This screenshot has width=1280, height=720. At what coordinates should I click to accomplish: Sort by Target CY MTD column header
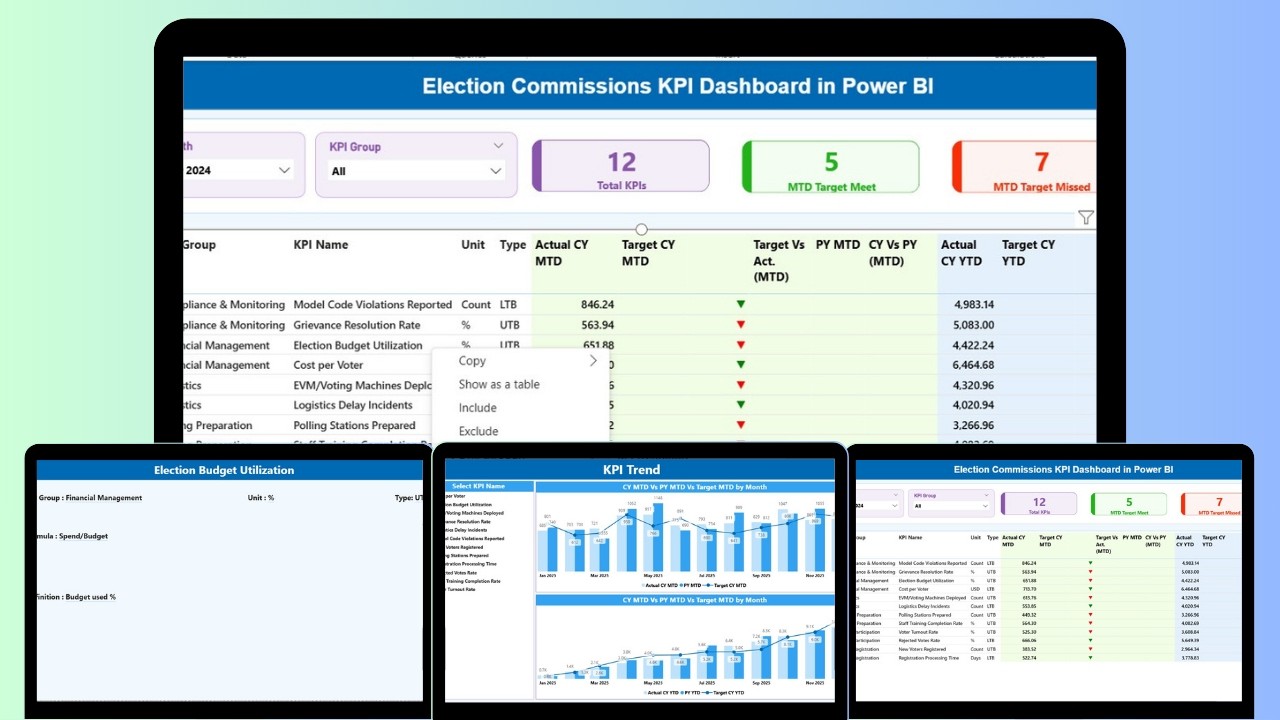point(648,253)
